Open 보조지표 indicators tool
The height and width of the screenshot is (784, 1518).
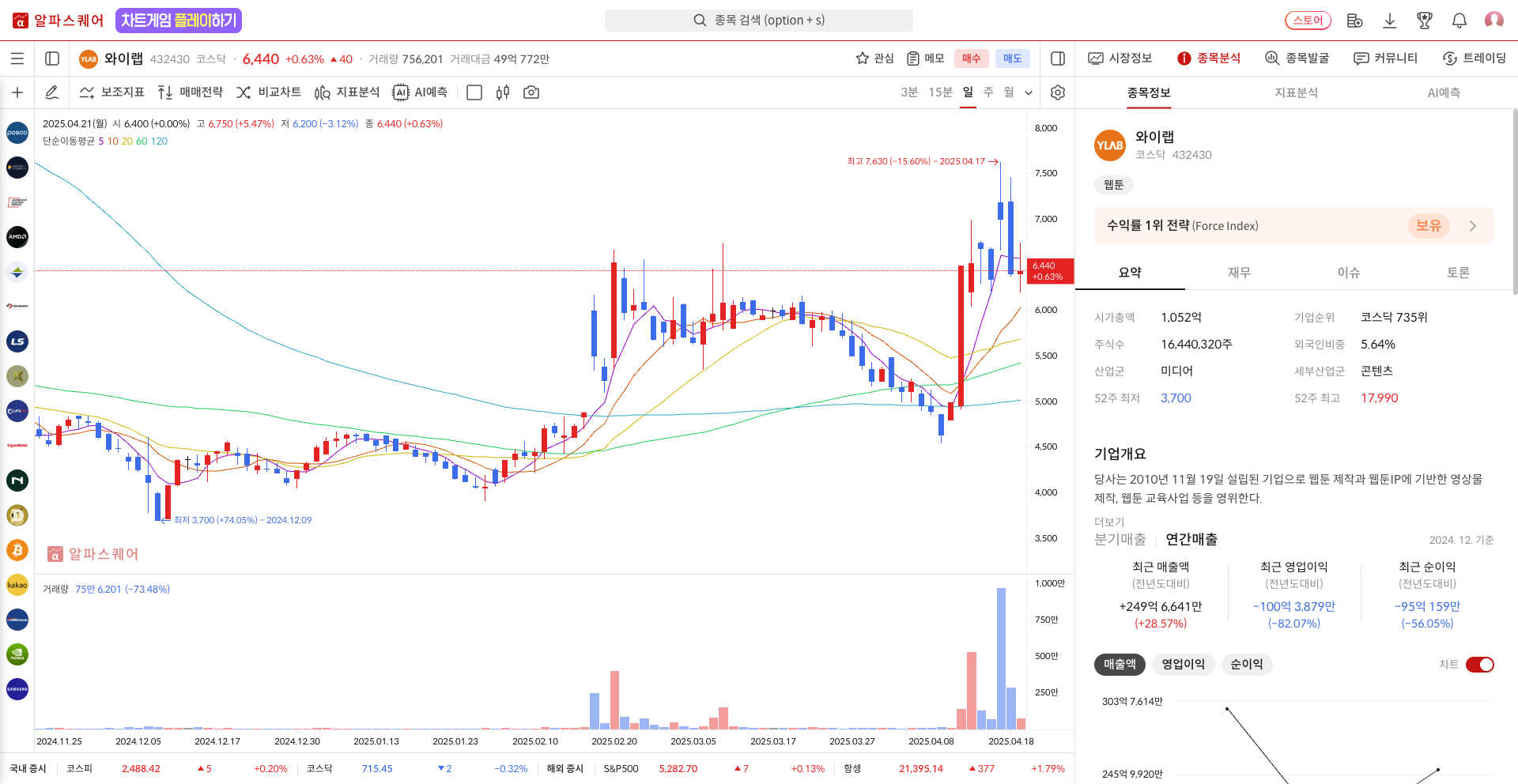[112, 92]
